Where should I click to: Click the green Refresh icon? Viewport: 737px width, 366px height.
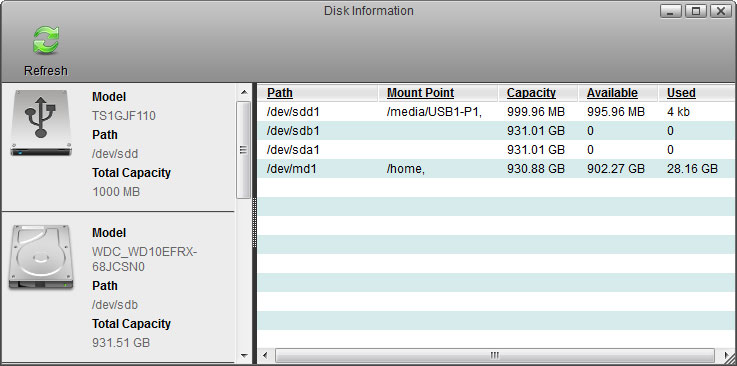click(46, 39)
